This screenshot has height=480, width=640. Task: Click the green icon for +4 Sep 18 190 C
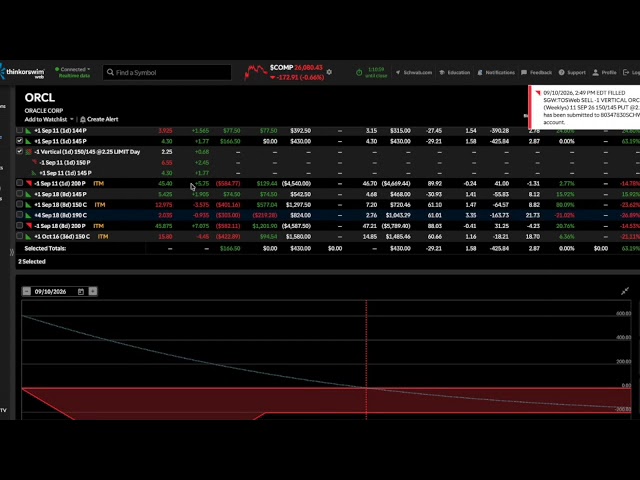coord(29,215)
